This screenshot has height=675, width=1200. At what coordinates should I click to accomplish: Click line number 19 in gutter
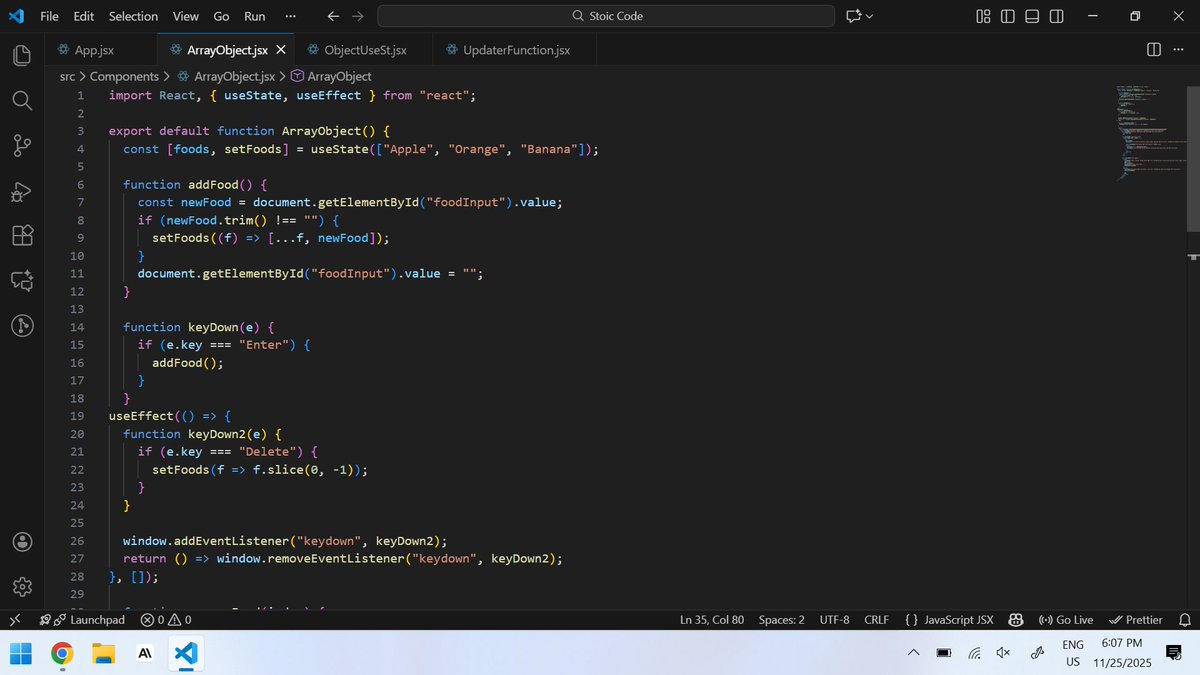click(77, 416)
